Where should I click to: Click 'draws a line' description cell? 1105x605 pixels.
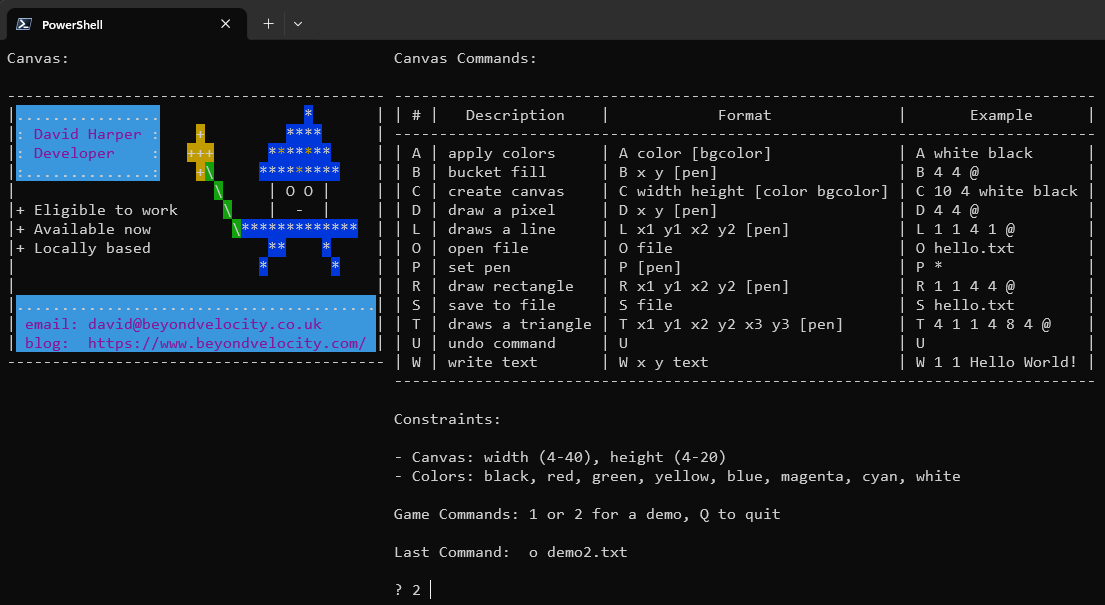502,229
